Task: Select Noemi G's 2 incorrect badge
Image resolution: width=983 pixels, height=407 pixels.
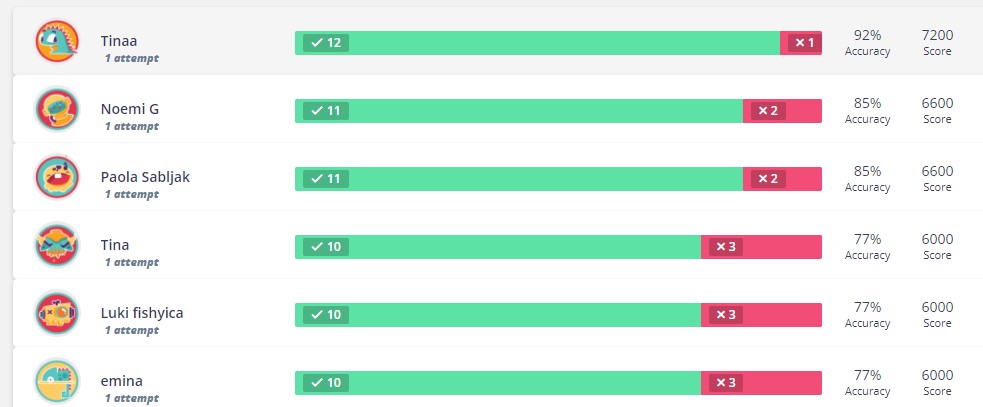Action: pyautogui.click(x=768, y=111)
